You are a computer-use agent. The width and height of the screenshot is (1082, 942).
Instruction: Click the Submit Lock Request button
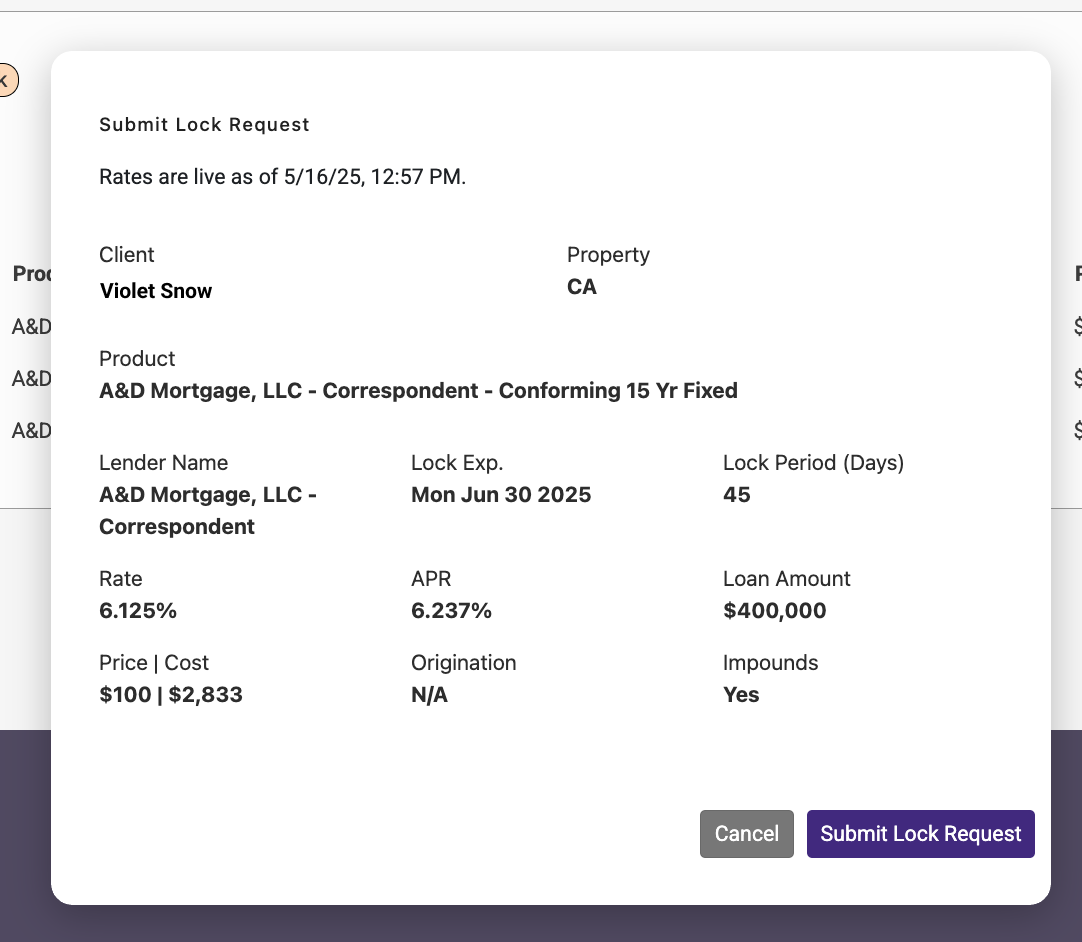pyautogui.click(x=921, y=834)
